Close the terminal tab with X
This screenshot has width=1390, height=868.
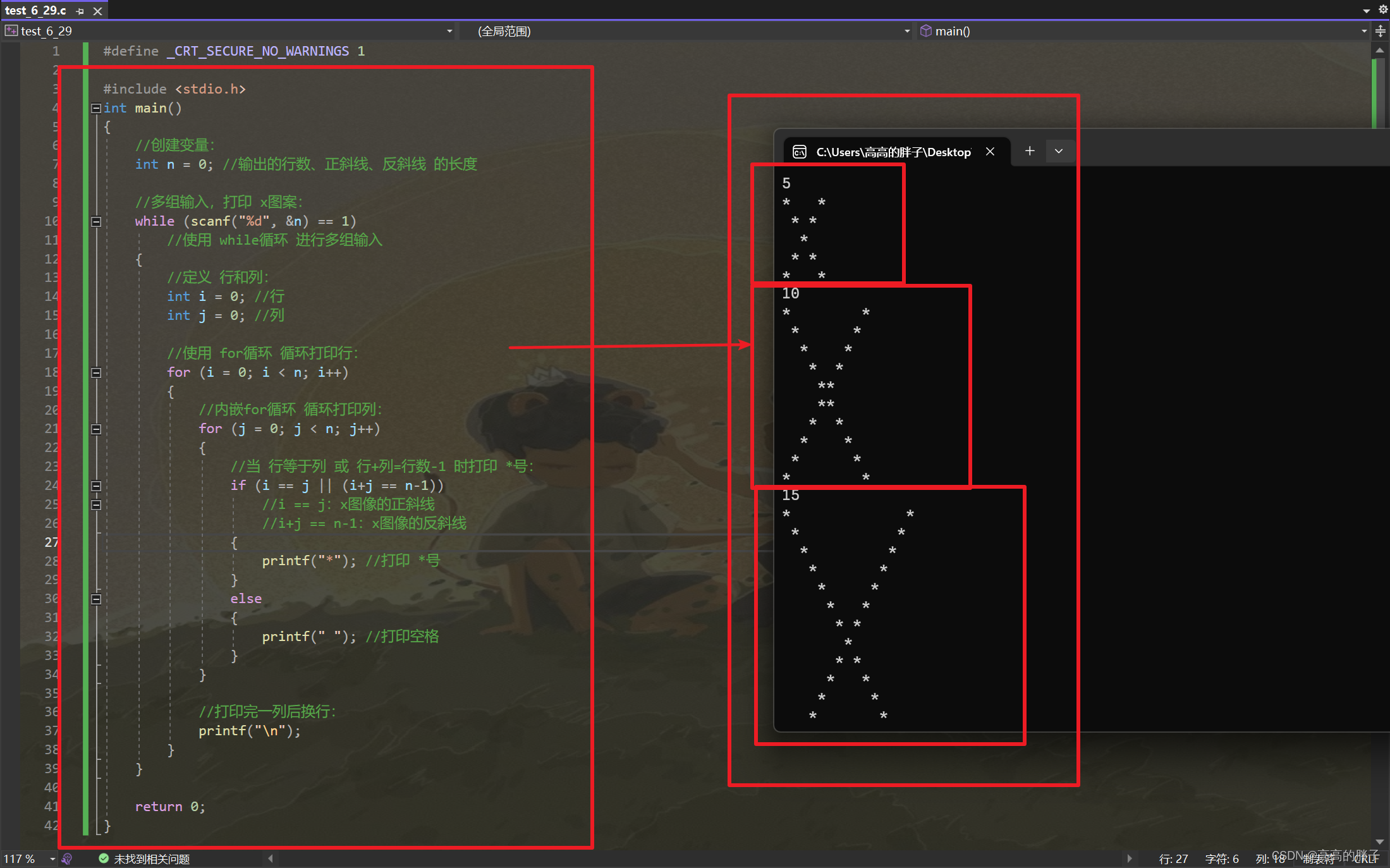(x=991, y=152)
